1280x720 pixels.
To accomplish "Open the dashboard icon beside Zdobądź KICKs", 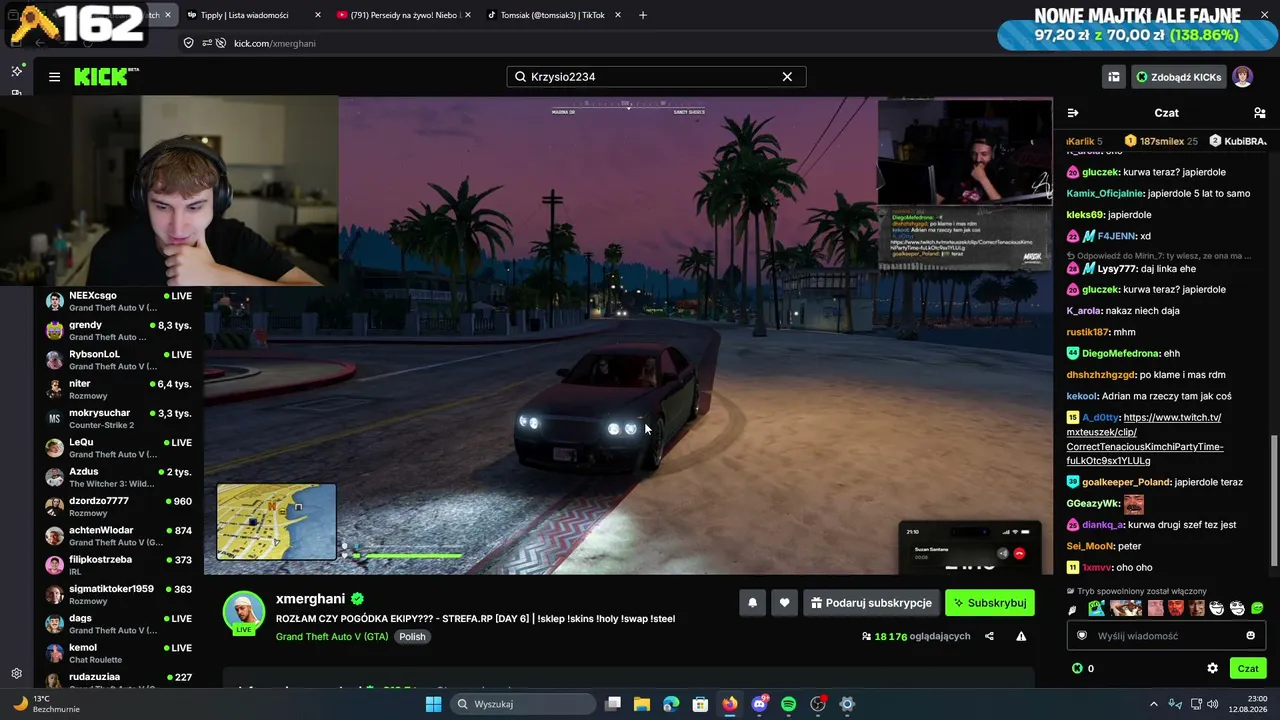I will point(1113,77).
